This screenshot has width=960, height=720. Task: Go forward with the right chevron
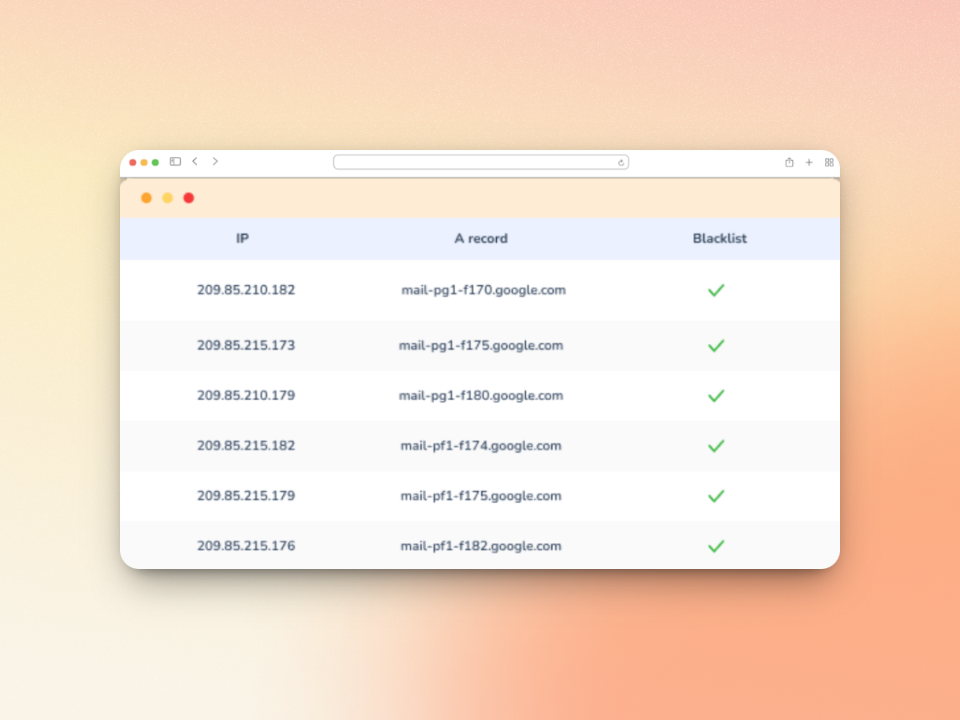[x=215, y=162]
